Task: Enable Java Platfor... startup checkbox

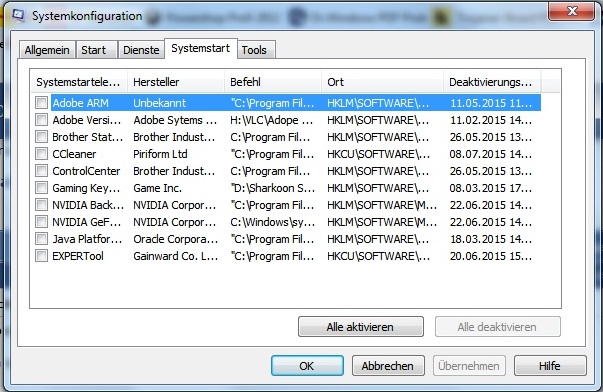Action: tap(41, 239)
